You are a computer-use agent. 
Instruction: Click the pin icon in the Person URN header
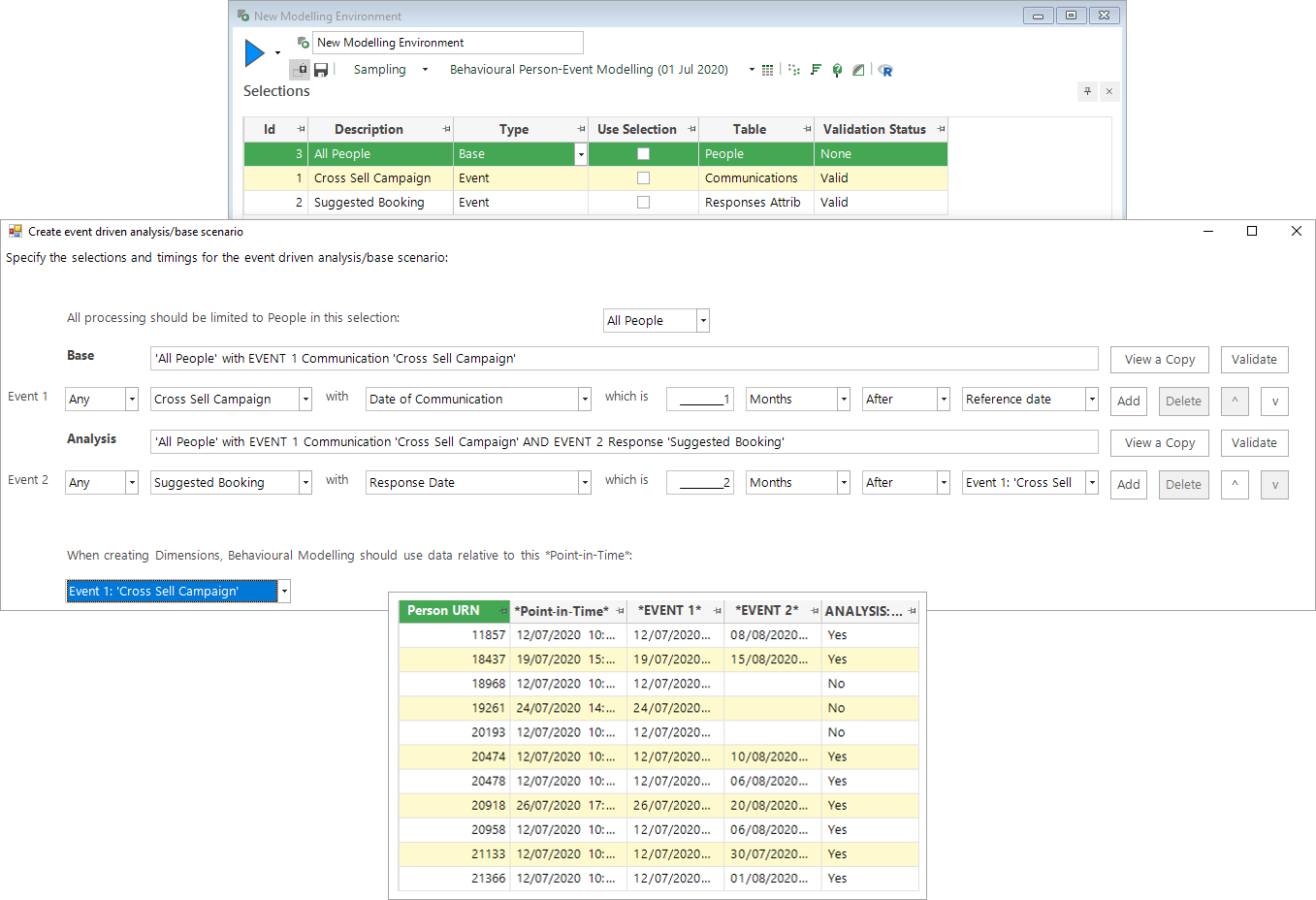[502, 611]
